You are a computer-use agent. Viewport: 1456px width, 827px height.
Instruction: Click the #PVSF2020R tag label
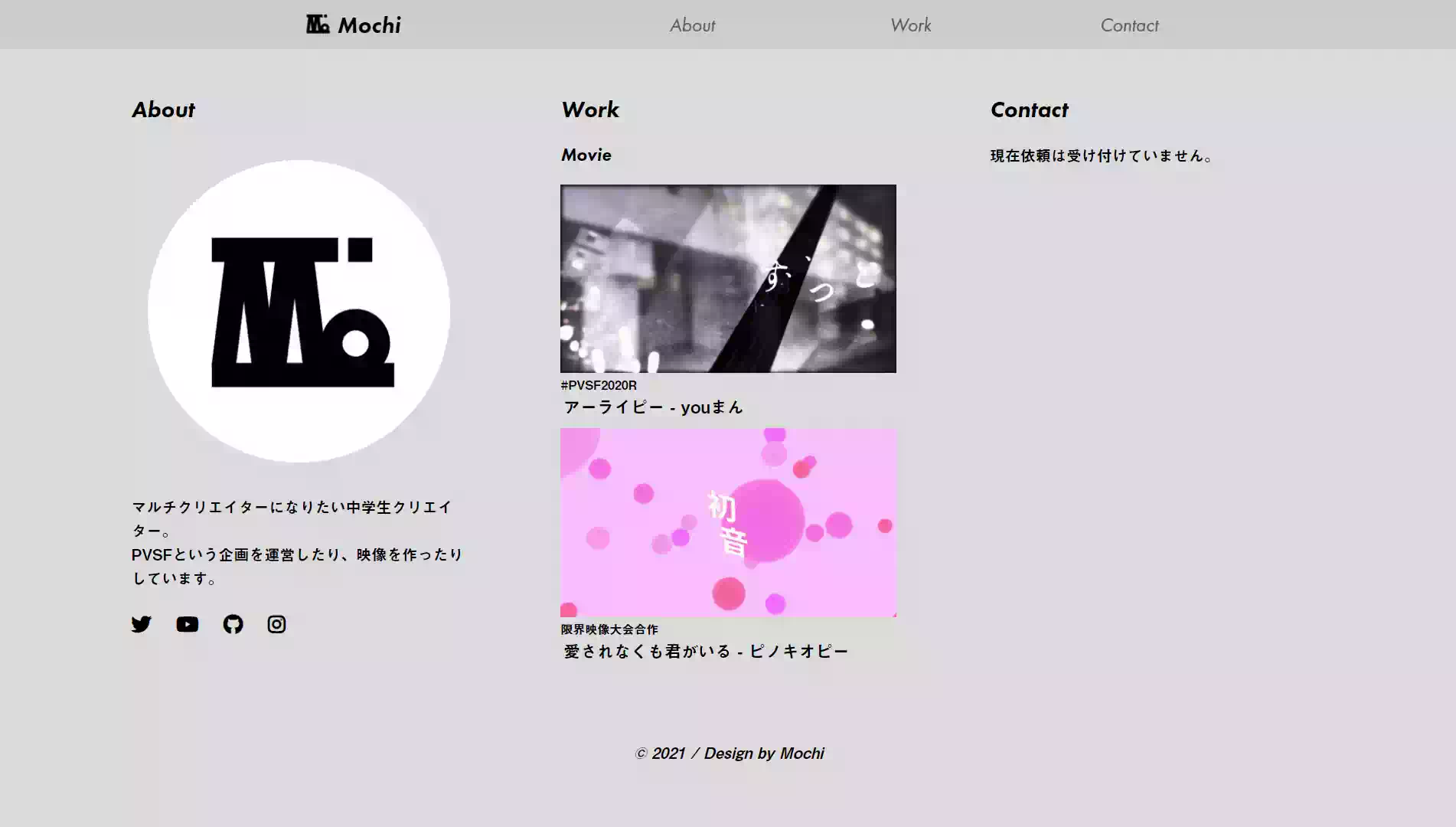(599, 385)
